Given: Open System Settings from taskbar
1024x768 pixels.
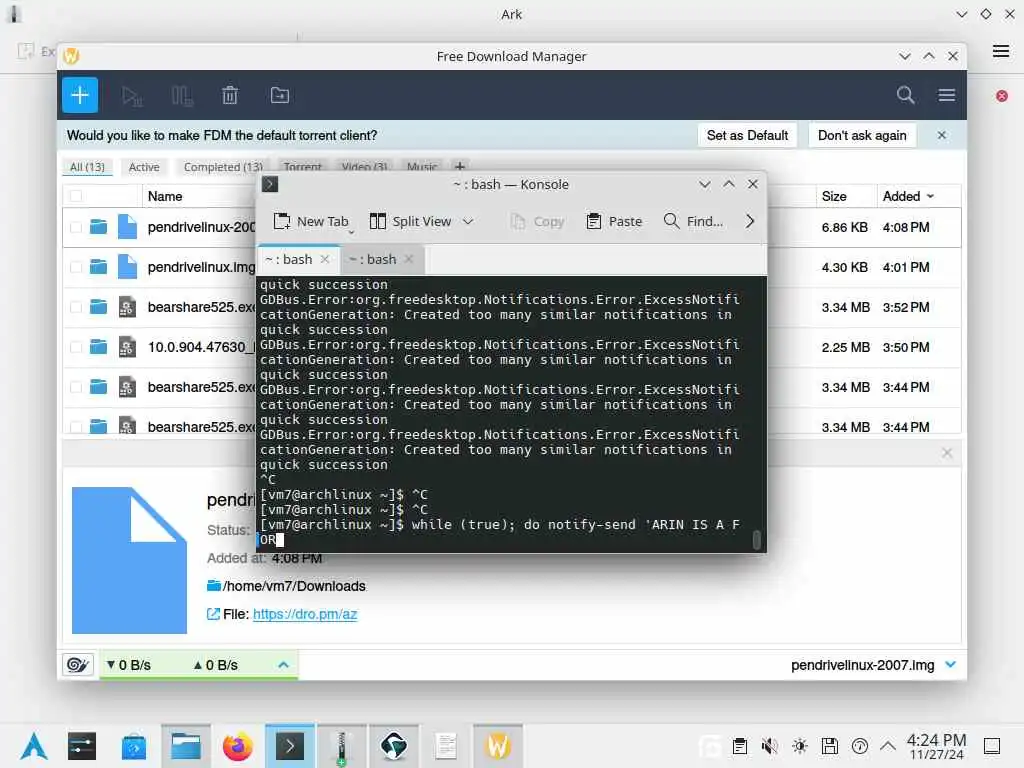Looking at the screenshot, I should pyautogui.click(x=82, y=746).
